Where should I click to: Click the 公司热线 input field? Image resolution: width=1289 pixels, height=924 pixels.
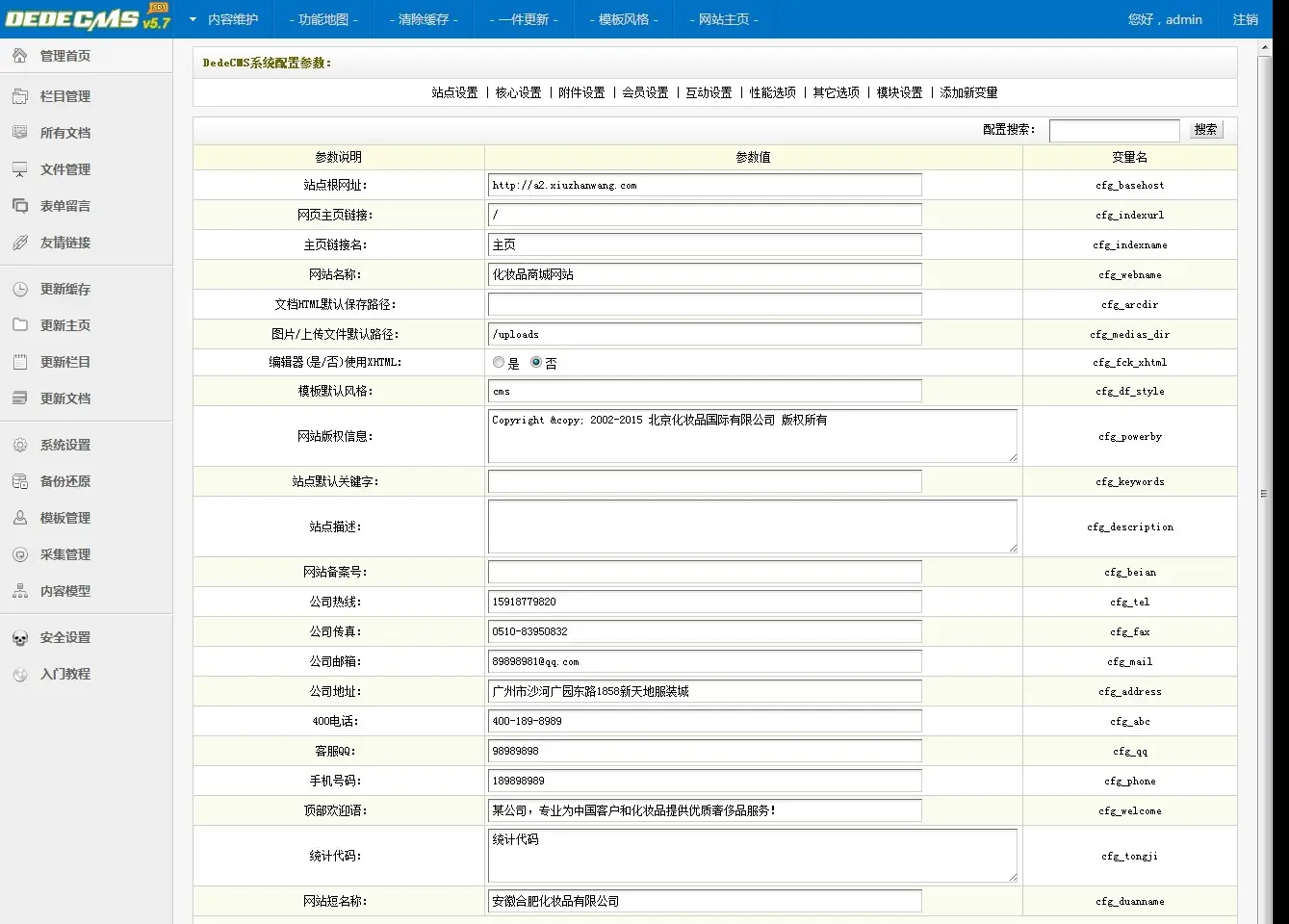click(x=705, y=602)
